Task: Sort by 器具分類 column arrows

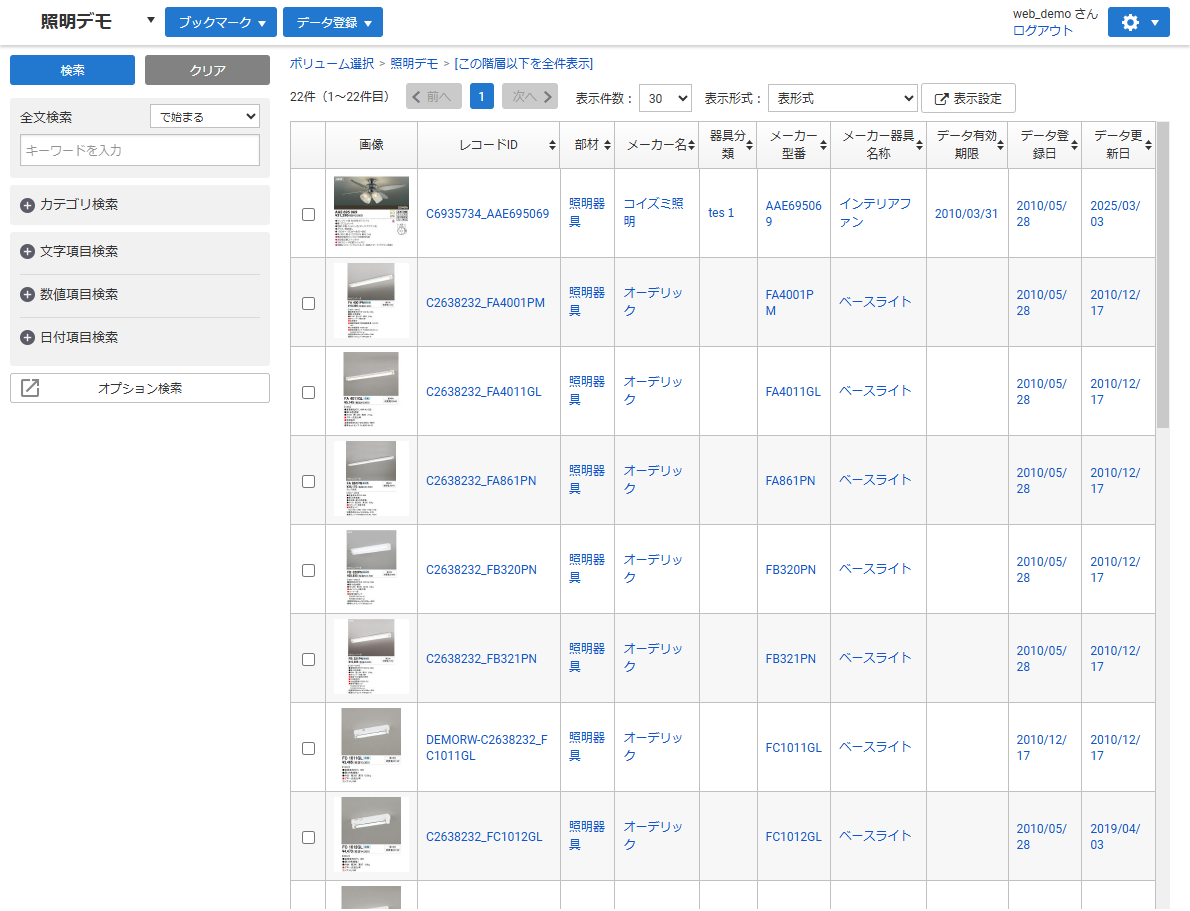Action: pyautogui.click(x=749, y=145)
